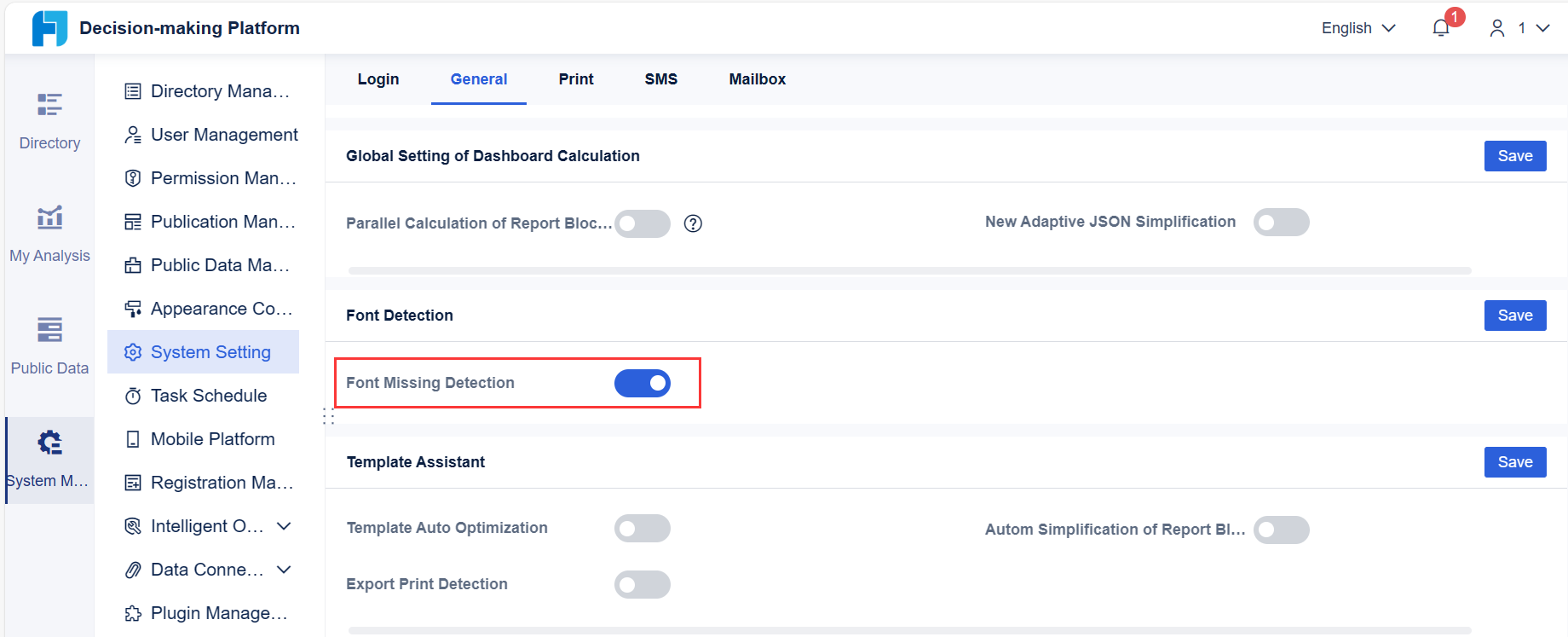Open the SMS settings tab
Screen dimensions: 1568x637
[661, 78]
